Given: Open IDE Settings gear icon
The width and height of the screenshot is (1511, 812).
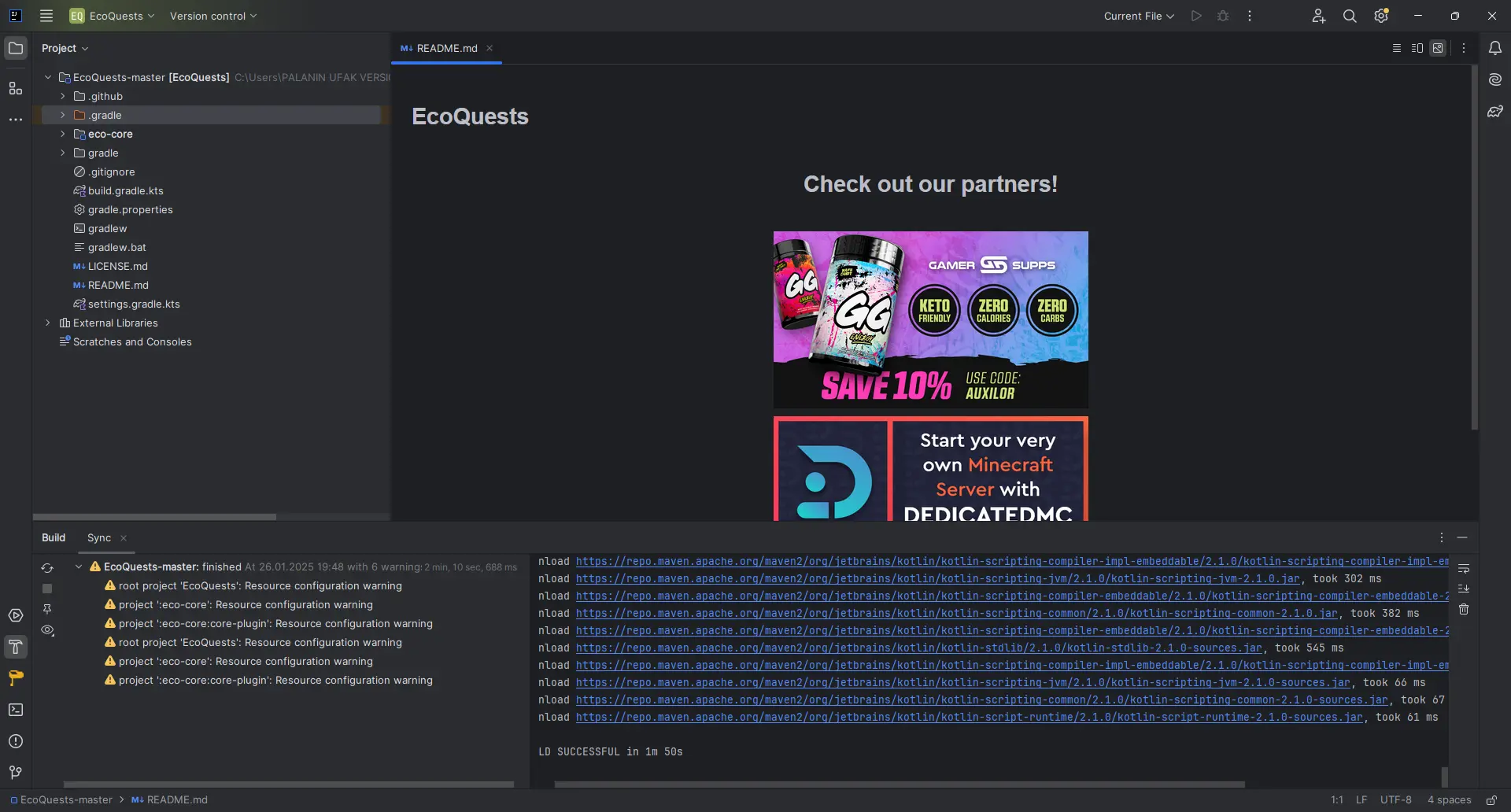Looking at the screenshot, I should tap(1381, 16).
